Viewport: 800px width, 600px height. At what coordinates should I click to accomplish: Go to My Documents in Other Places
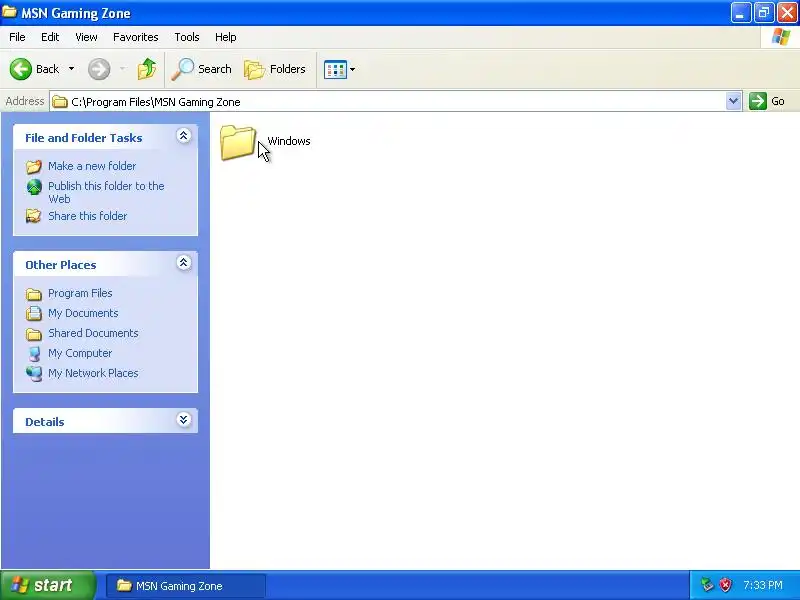[83, 313]
